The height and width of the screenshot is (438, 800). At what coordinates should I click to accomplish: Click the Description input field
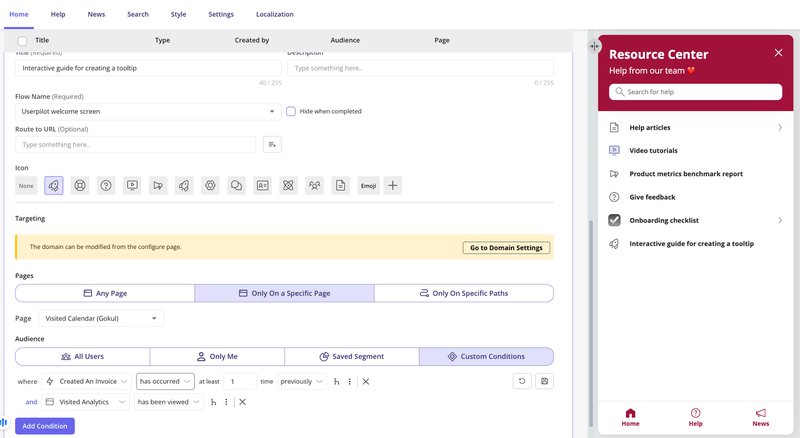[x=420, y=68]
